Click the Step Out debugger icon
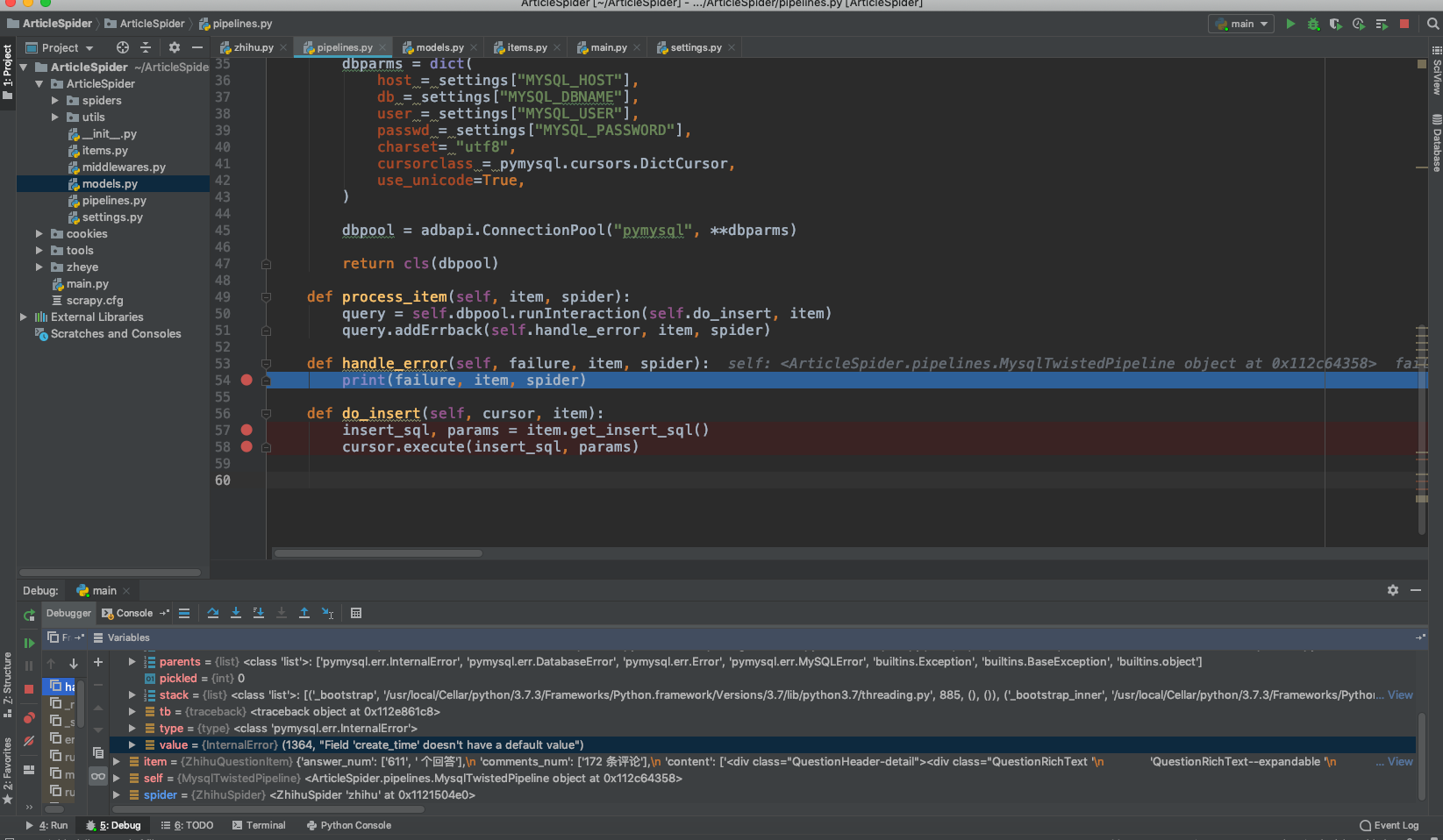Image resolution: width=1443 pixels, height=840 pixels. (x=304, y=613)
